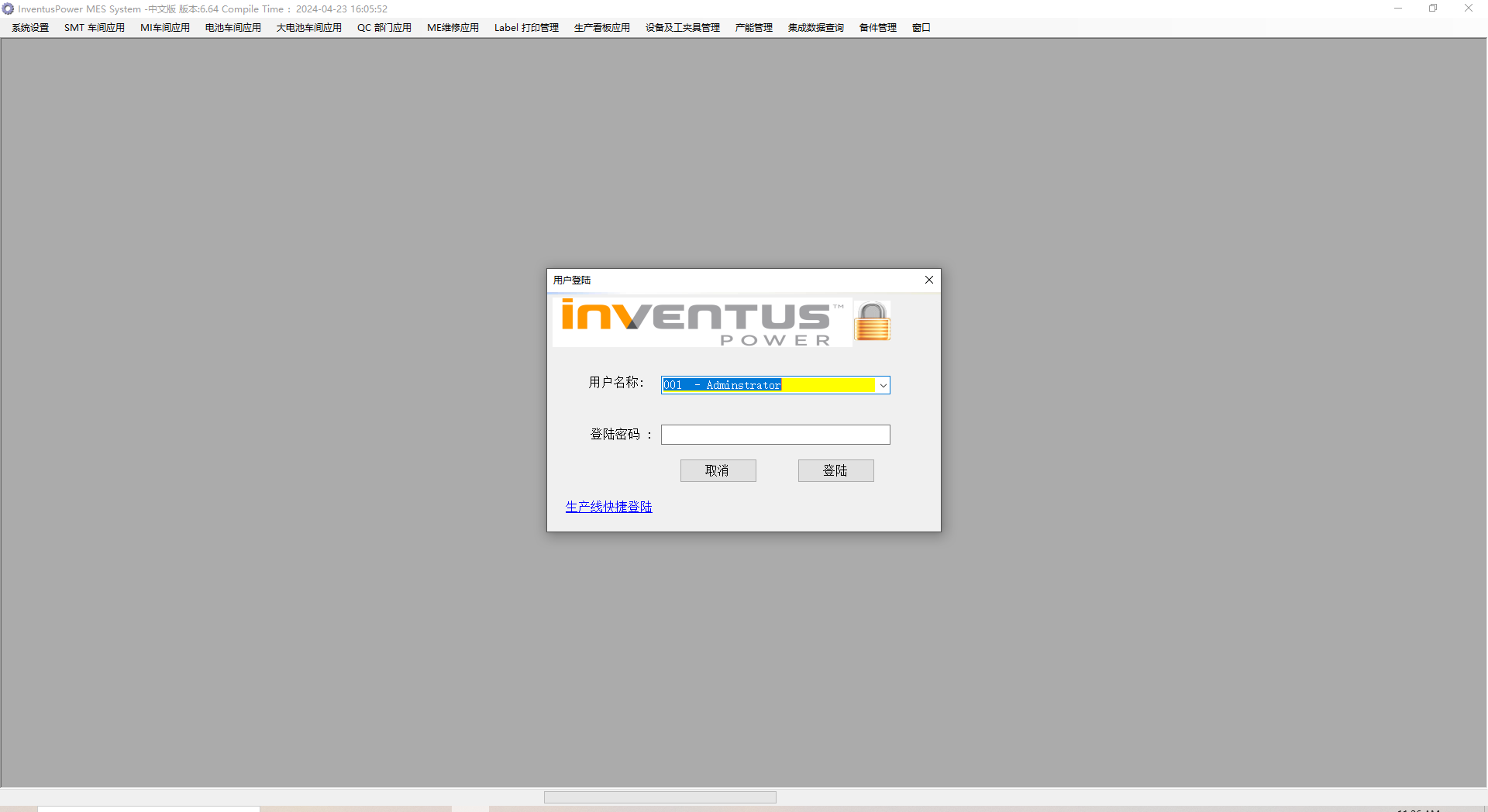Open the 产能管理 menu
Viewport: 1488px width, 812px height.
pyautogui.click(x=754, y=28)
